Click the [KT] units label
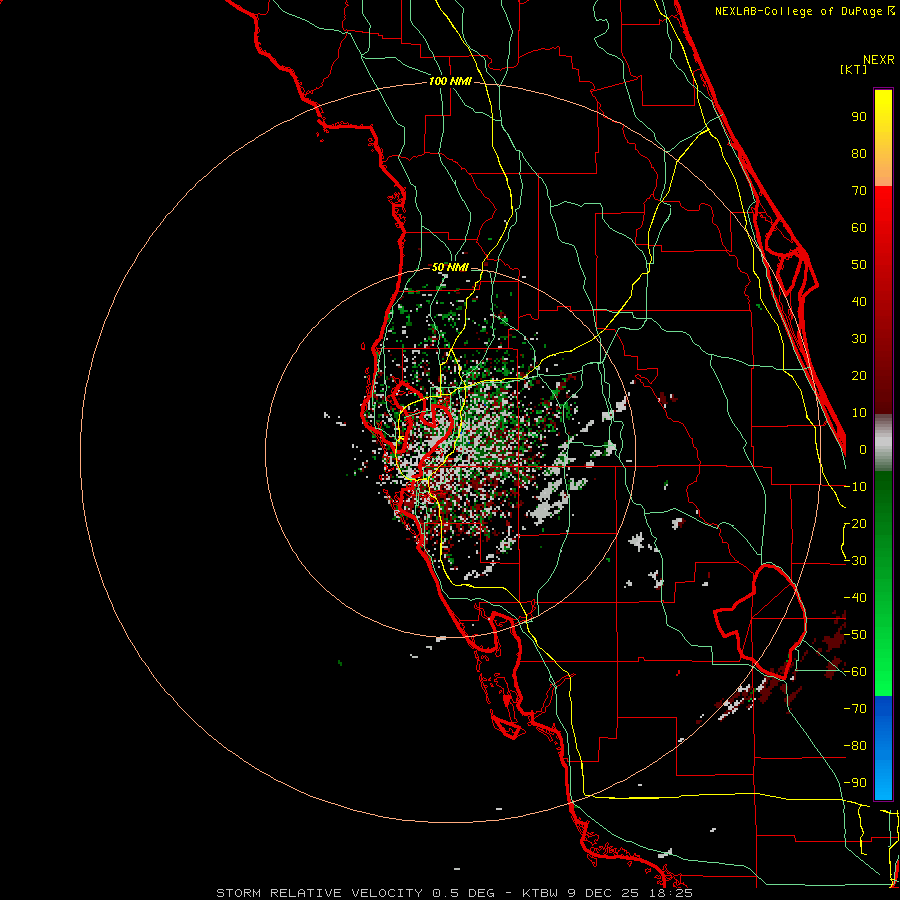The height and width of the screenshot is (900, 900). coord(854,69)
